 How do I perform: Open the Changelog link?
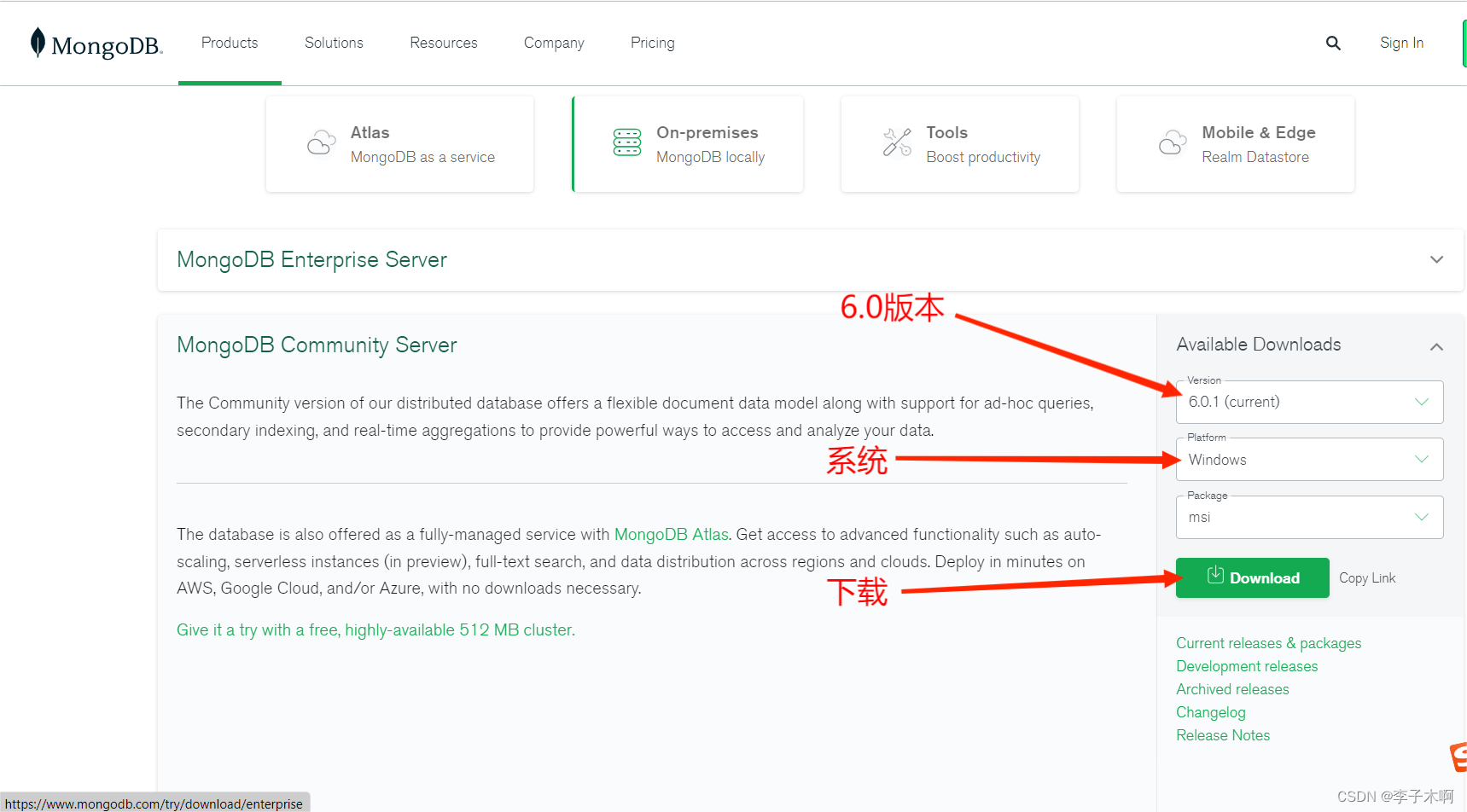(1211, 712)
